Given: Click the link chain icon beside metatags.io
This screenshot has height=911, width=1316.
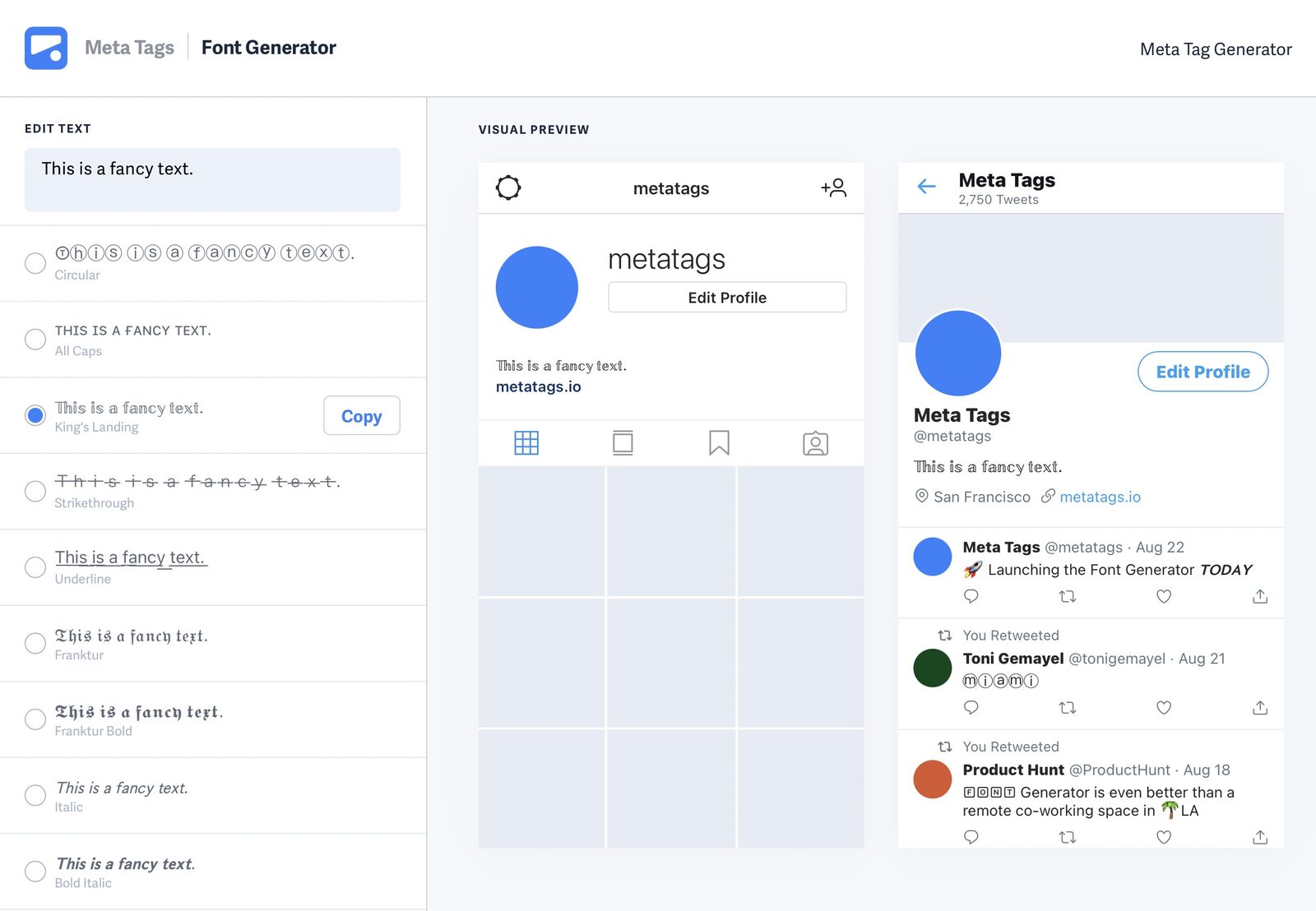Looking at the screenshot, I should (x=1048, y=496).
